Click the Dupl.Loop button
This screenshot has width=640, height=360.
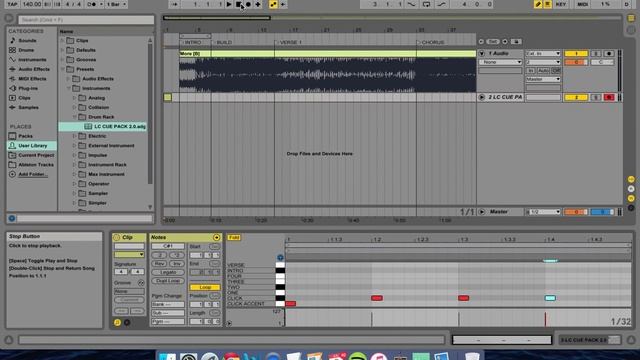tap(168, 281)
